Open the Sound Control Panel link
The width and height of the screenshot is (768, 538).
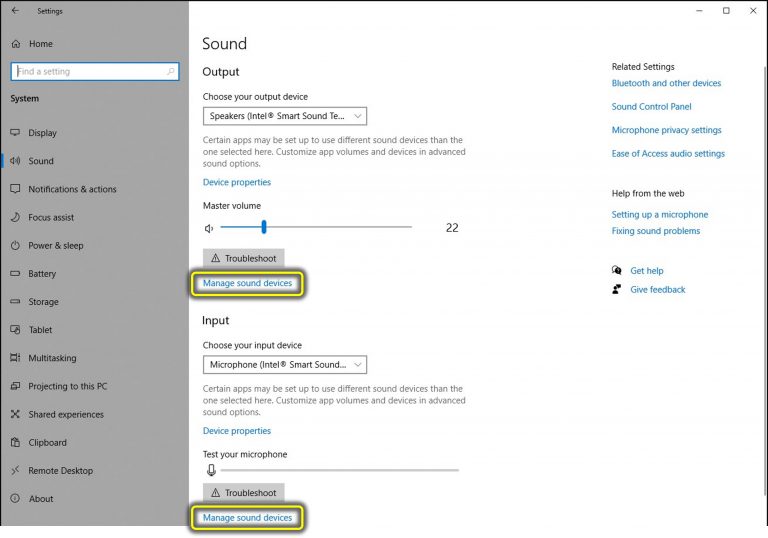[x=651, y=107]
